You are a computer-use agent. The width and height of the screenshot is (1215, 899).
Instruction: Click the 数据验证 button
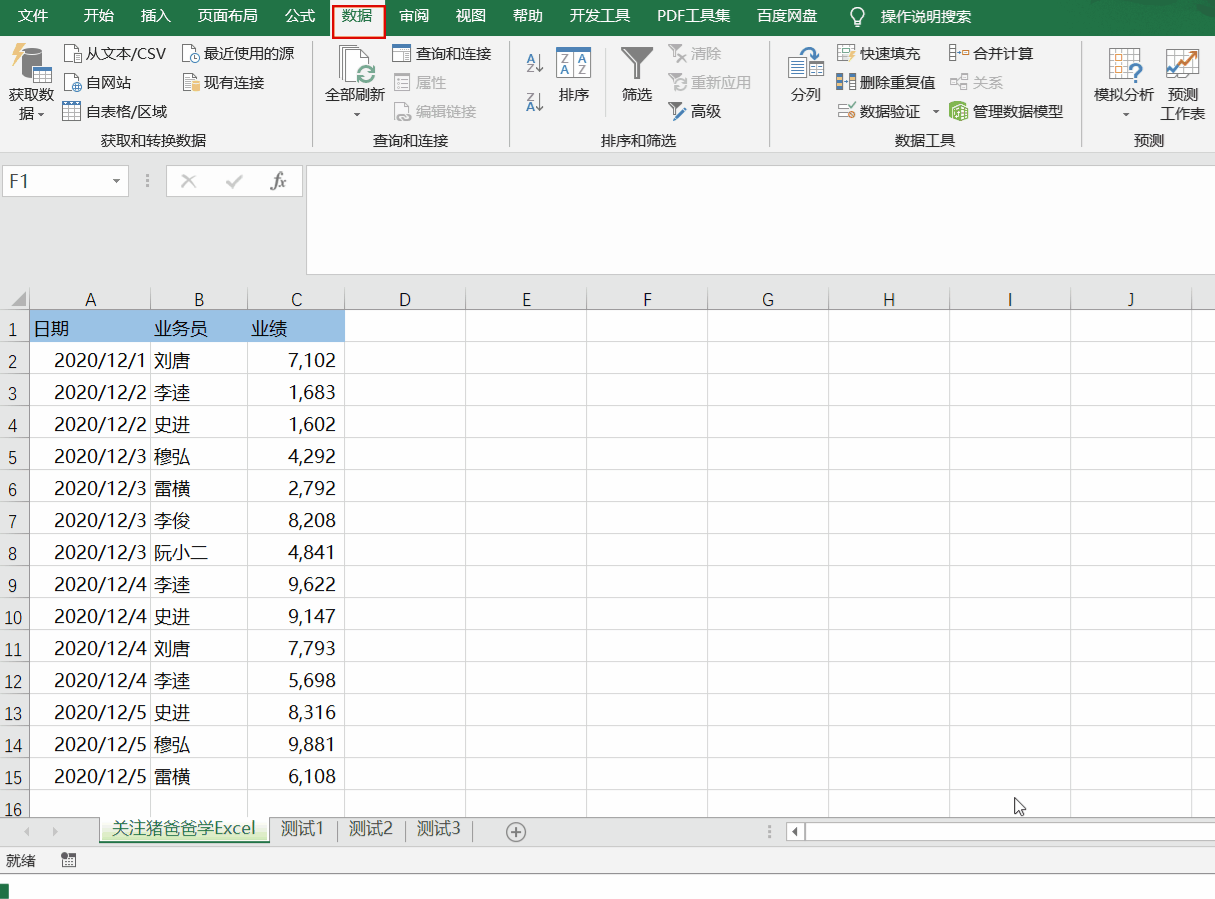click(879, 111)
